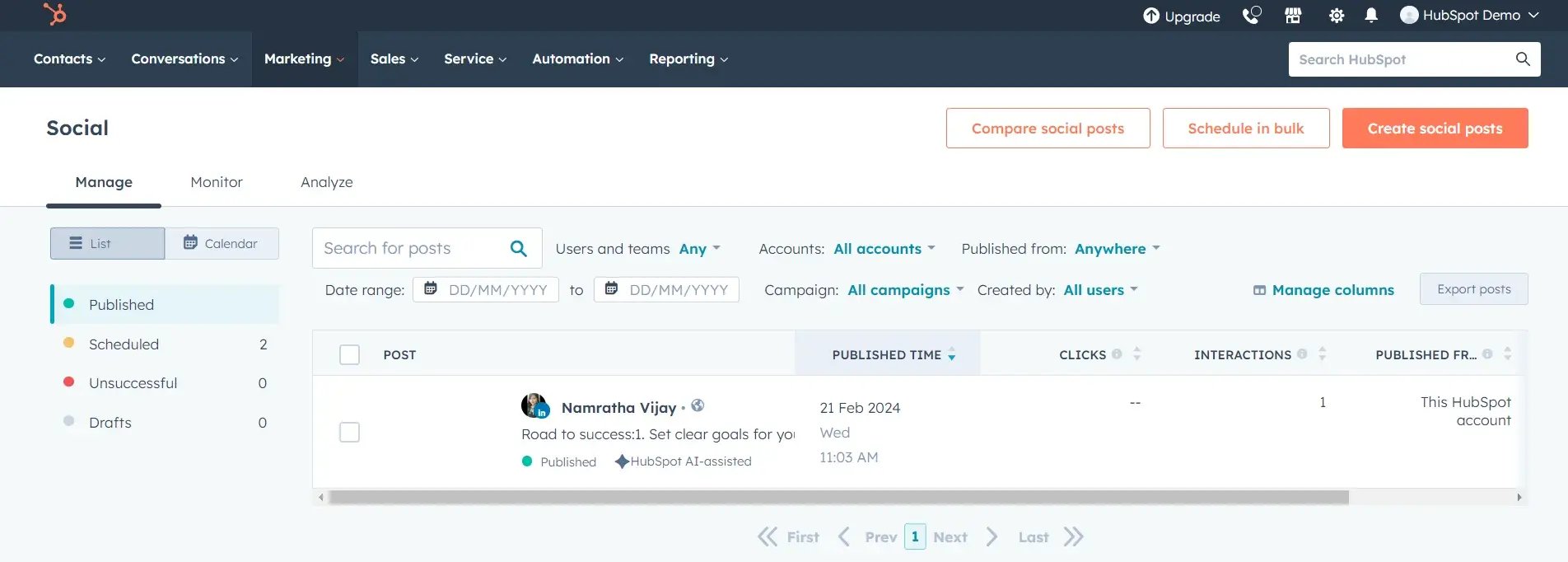Go to last page double-chevron
The image size is (1568, 562).
1073,537
